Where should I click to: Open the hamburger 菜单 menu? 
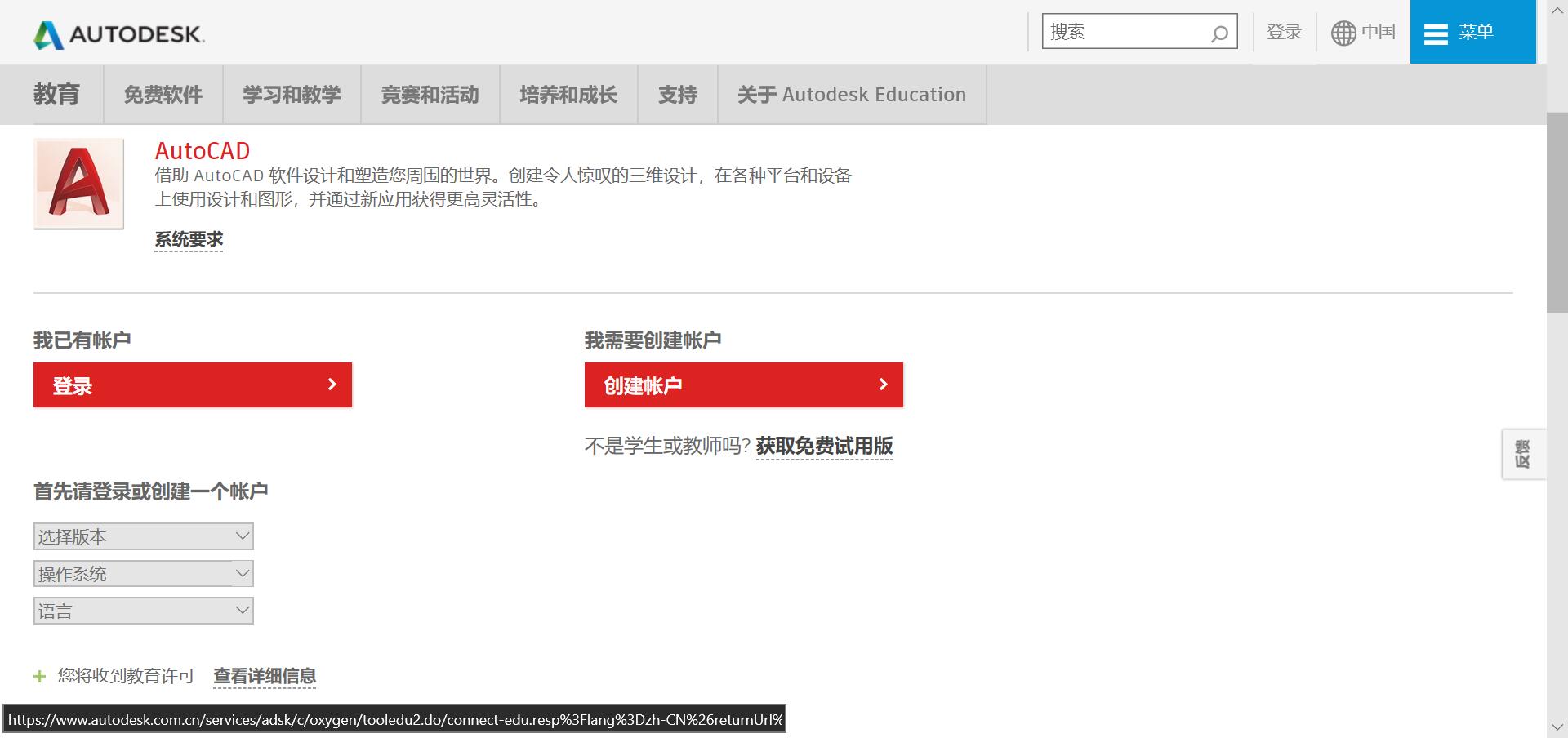click(1472, 32)
